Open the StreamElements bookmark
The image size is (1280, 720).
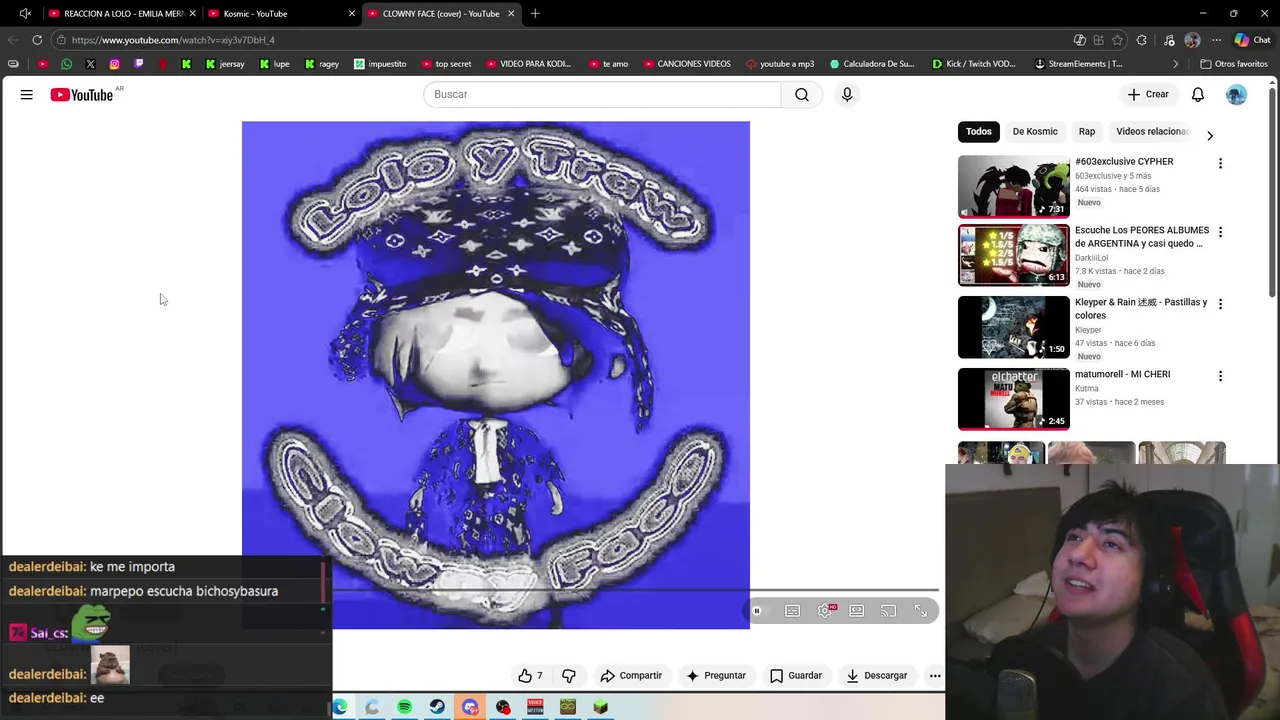point(1078,64)
